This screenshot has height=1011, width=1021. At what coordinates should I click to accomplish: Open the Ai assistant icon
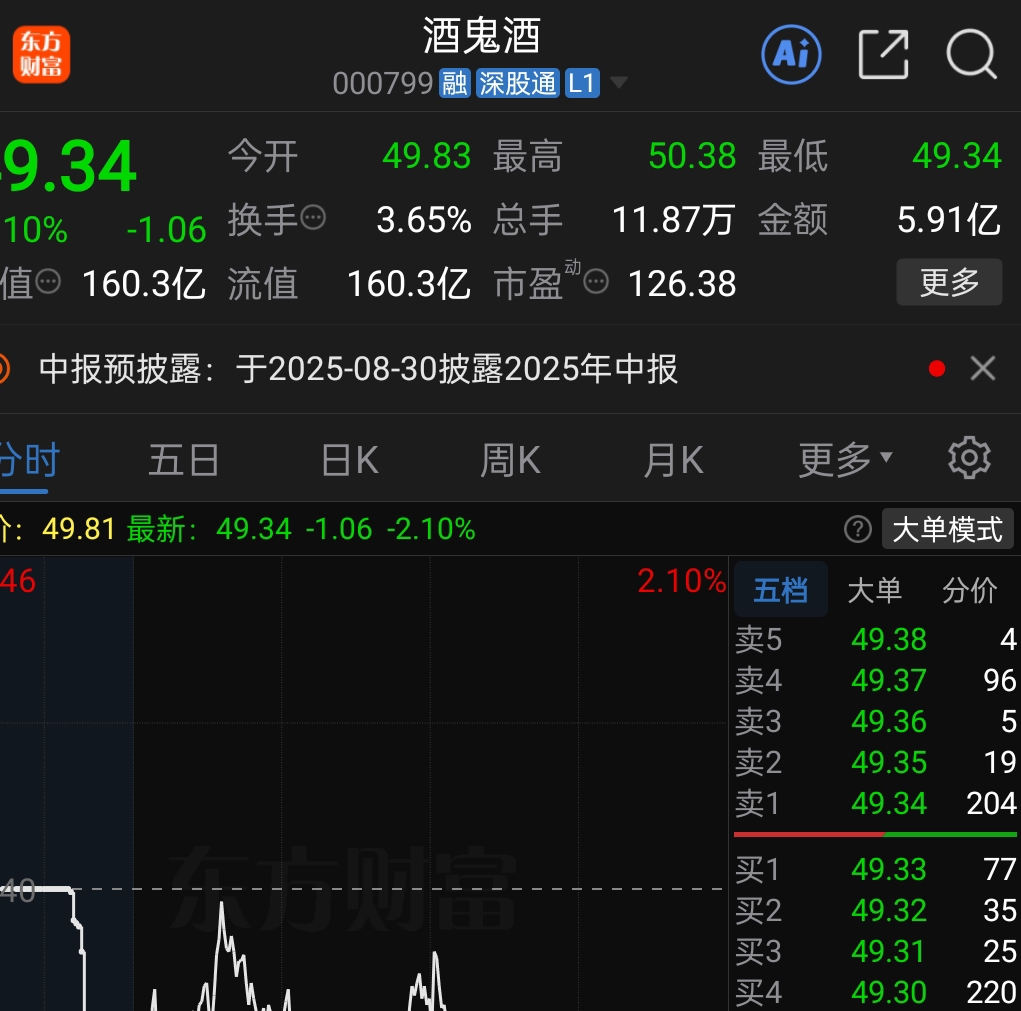point(791,54)
